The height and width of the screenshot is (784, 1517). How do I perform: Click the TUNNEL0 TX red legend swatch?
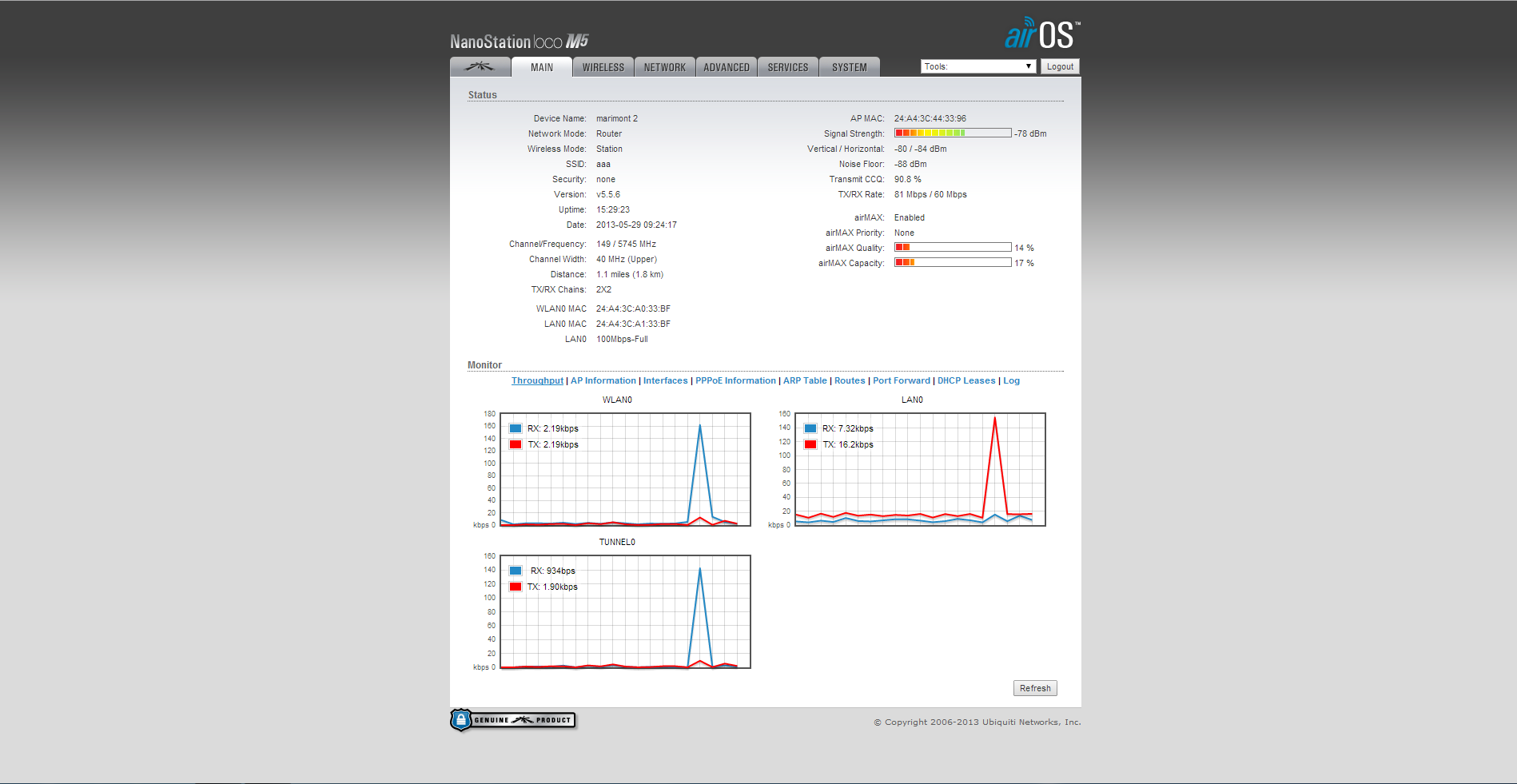(516, 587)
